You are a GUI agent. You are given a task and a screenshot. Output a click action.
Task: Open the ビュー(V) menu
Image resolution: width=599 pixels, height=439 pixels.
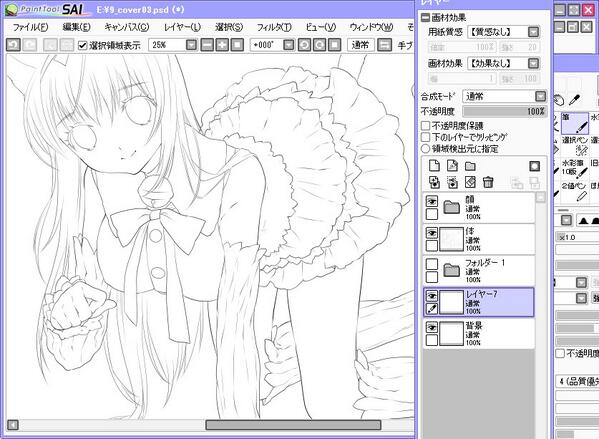(x=320, y=28)
